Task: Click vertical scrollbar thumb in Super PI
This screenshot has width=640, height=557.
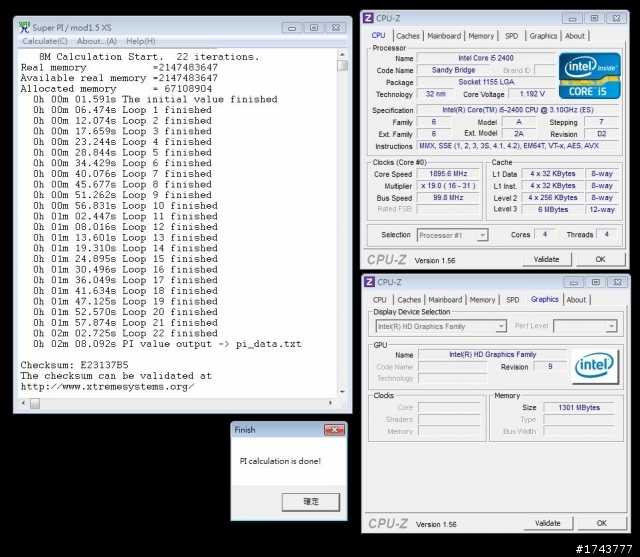Action: tap(342, 65)
